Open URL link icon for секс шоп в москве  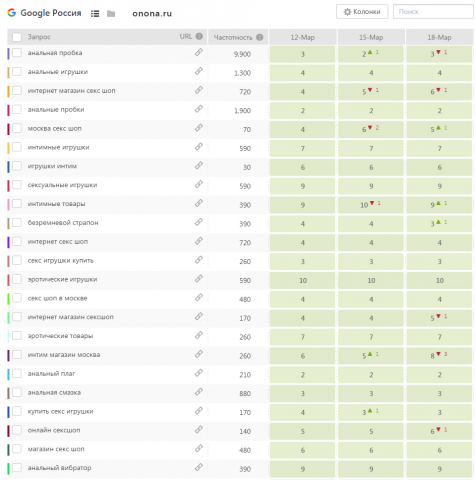[x=199, y=298]
